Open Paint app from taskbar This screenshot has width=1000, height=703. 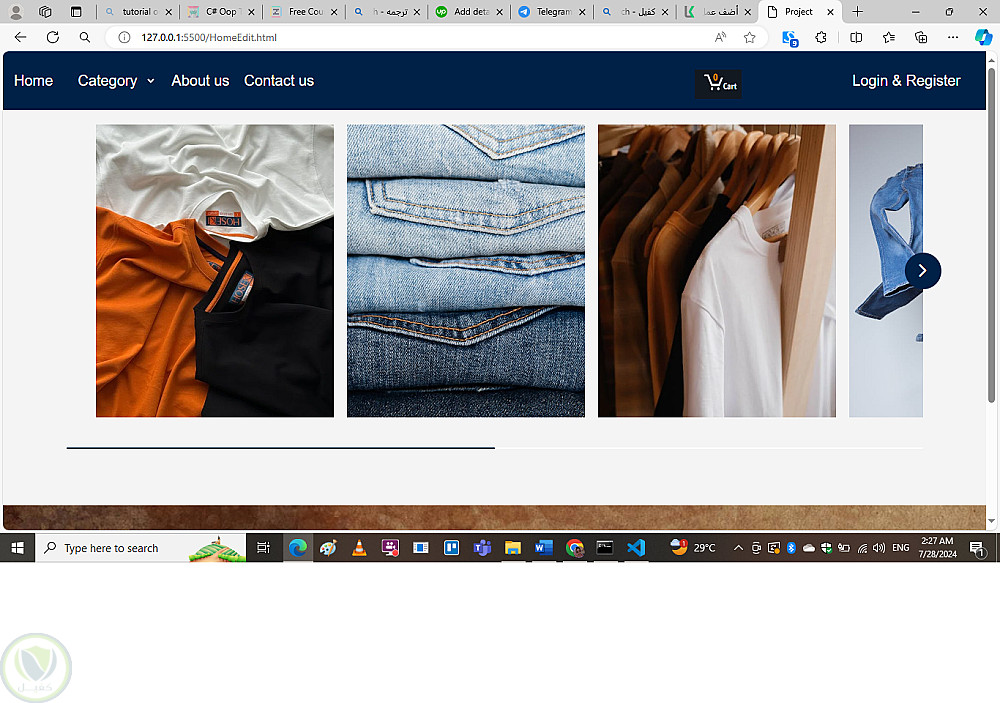pyautogui.click(x=328, y=548)
